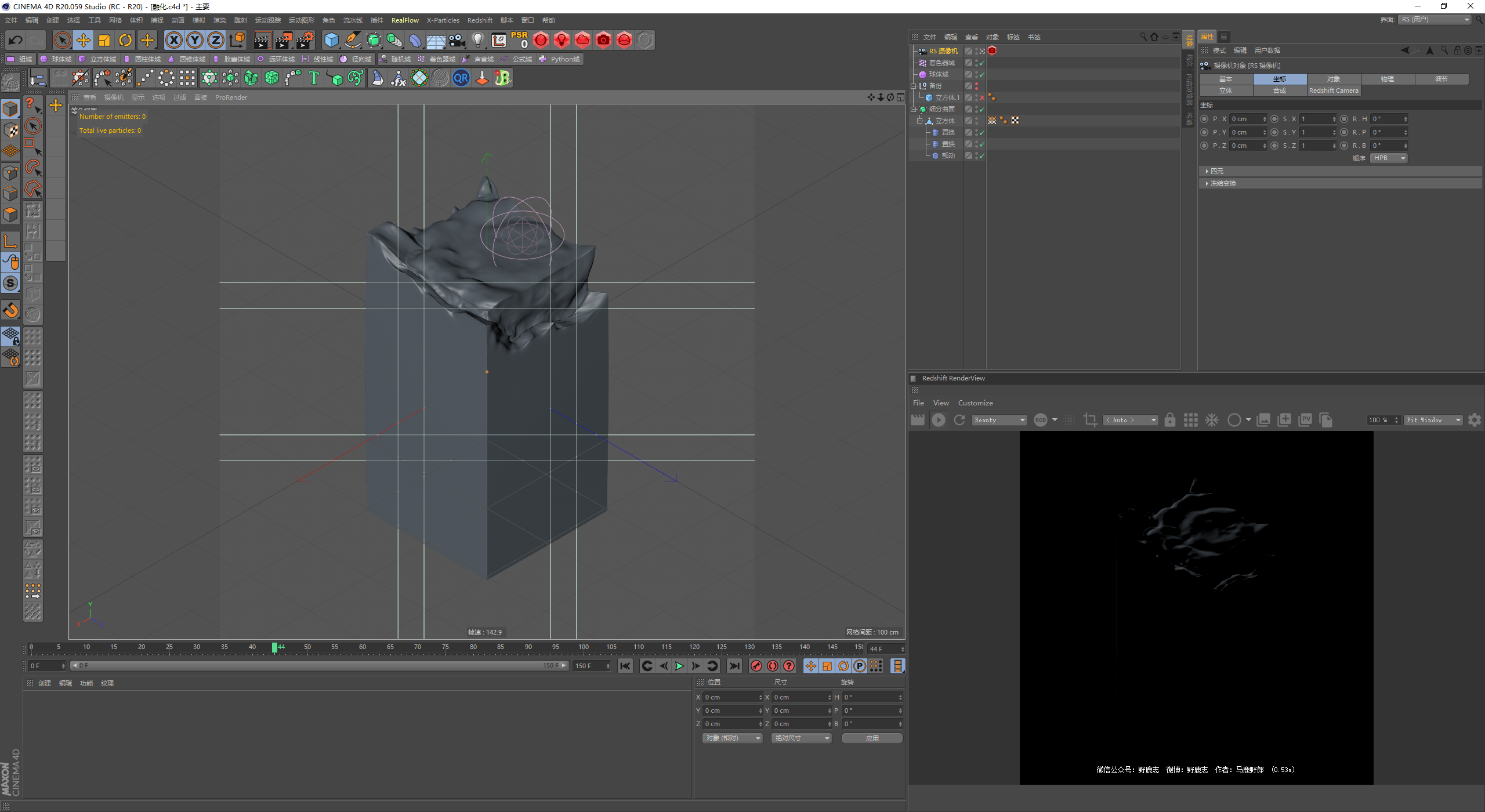
Task: Click the MoGraph text T icon
Action: (313, 78)
